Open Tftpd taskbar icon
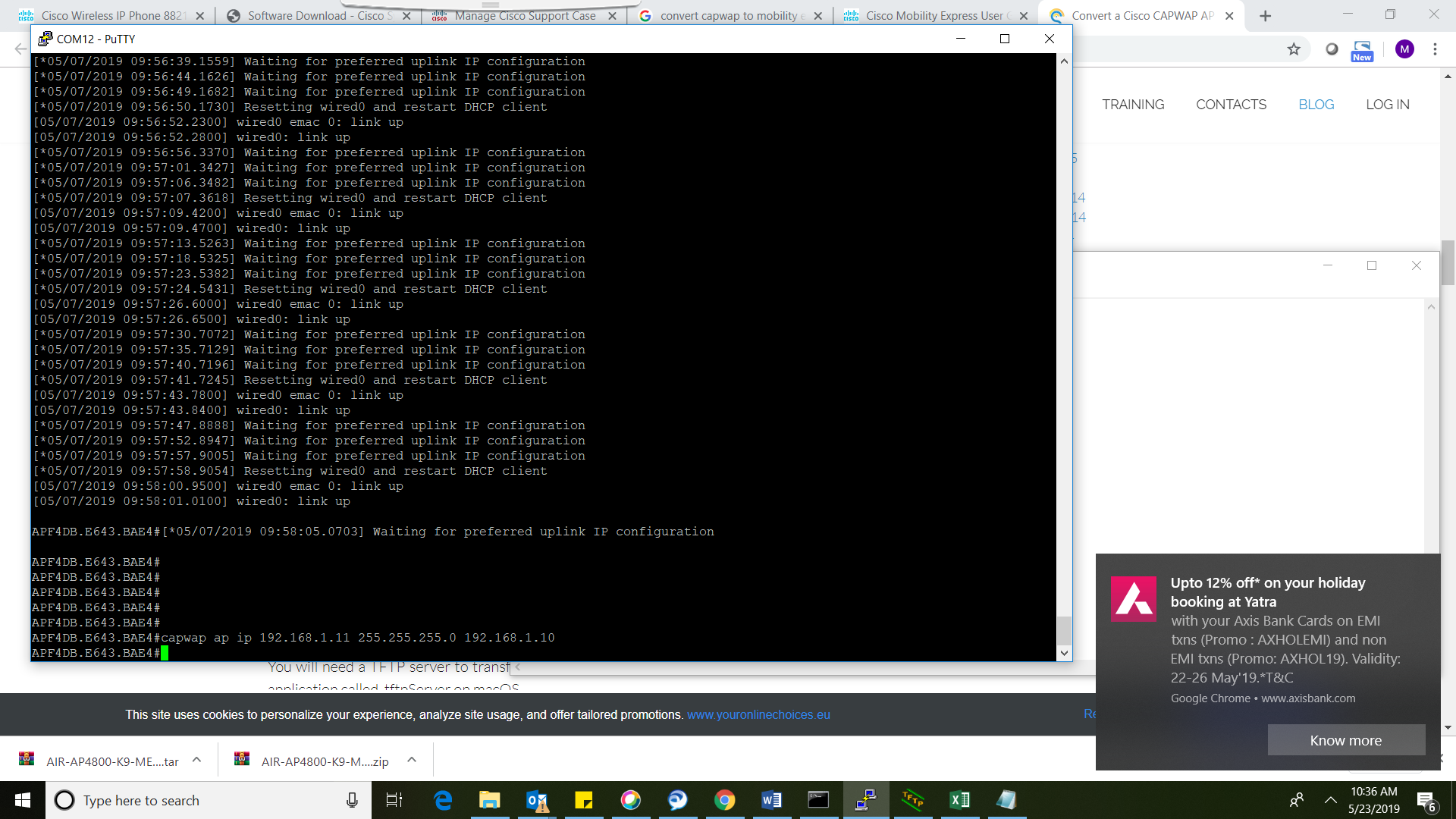This screenshot has height=819, width=1456. (913, 800)
